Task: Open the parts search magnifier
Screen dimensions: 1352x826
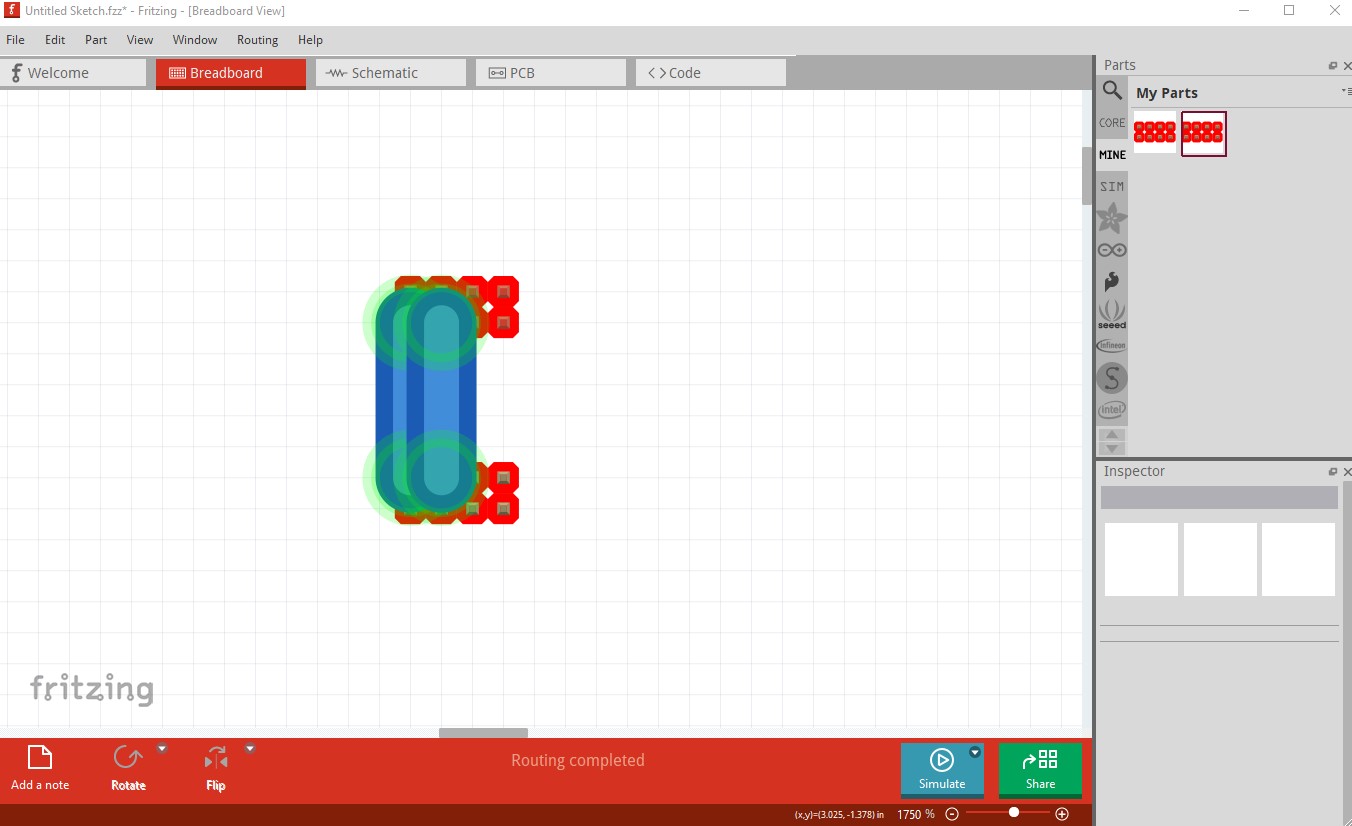Action: pos(1112,91)
